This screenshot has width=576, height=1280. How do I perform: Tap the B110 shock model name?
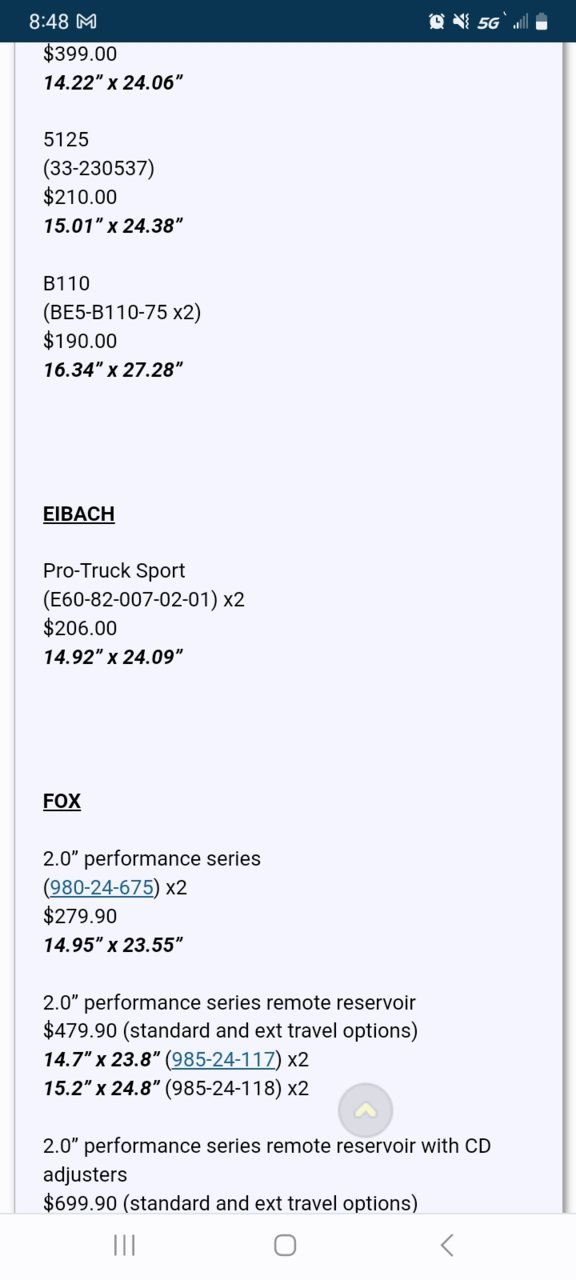pos(66,283)
